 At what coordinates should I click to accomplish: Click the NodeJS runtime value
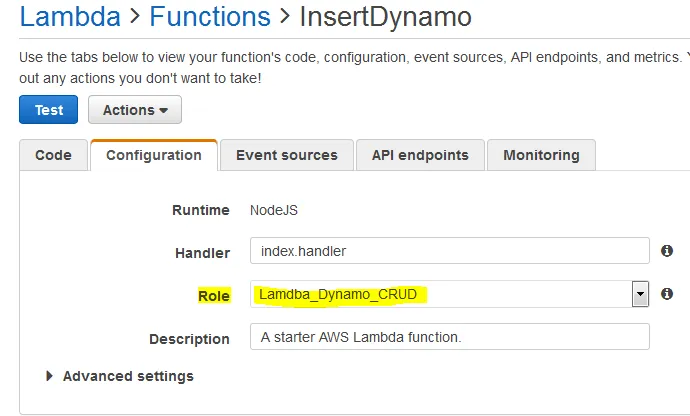point(274,210)
